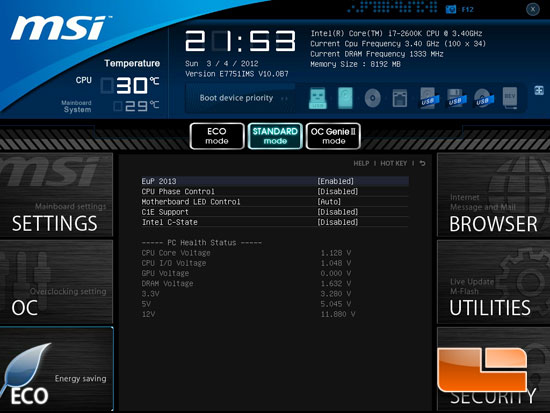550x413 pixels.
Task: Click the DRAM Voltage 1.632 V row
Action: point(246,284)
